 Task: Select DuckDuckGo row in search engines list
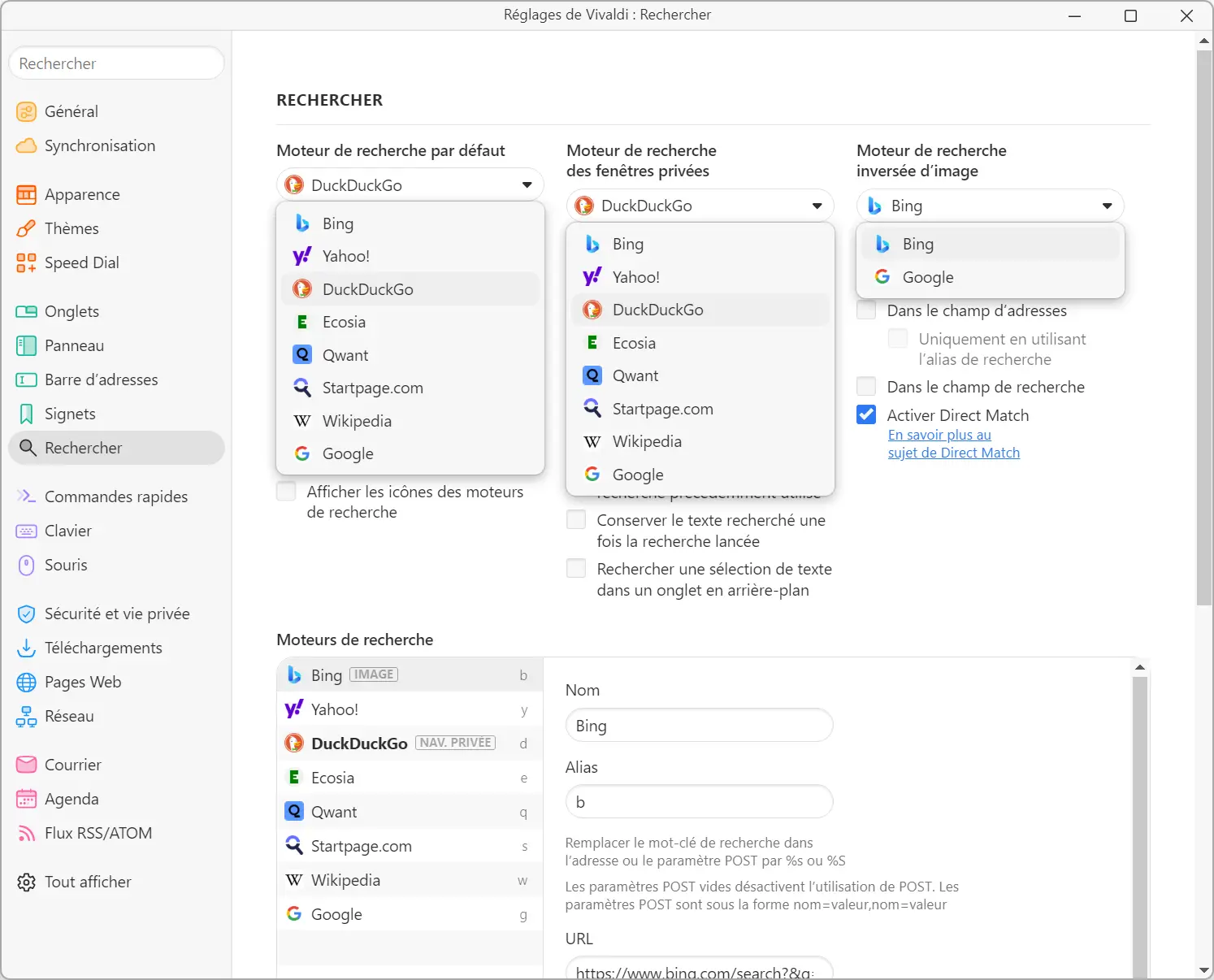point(410,743)
